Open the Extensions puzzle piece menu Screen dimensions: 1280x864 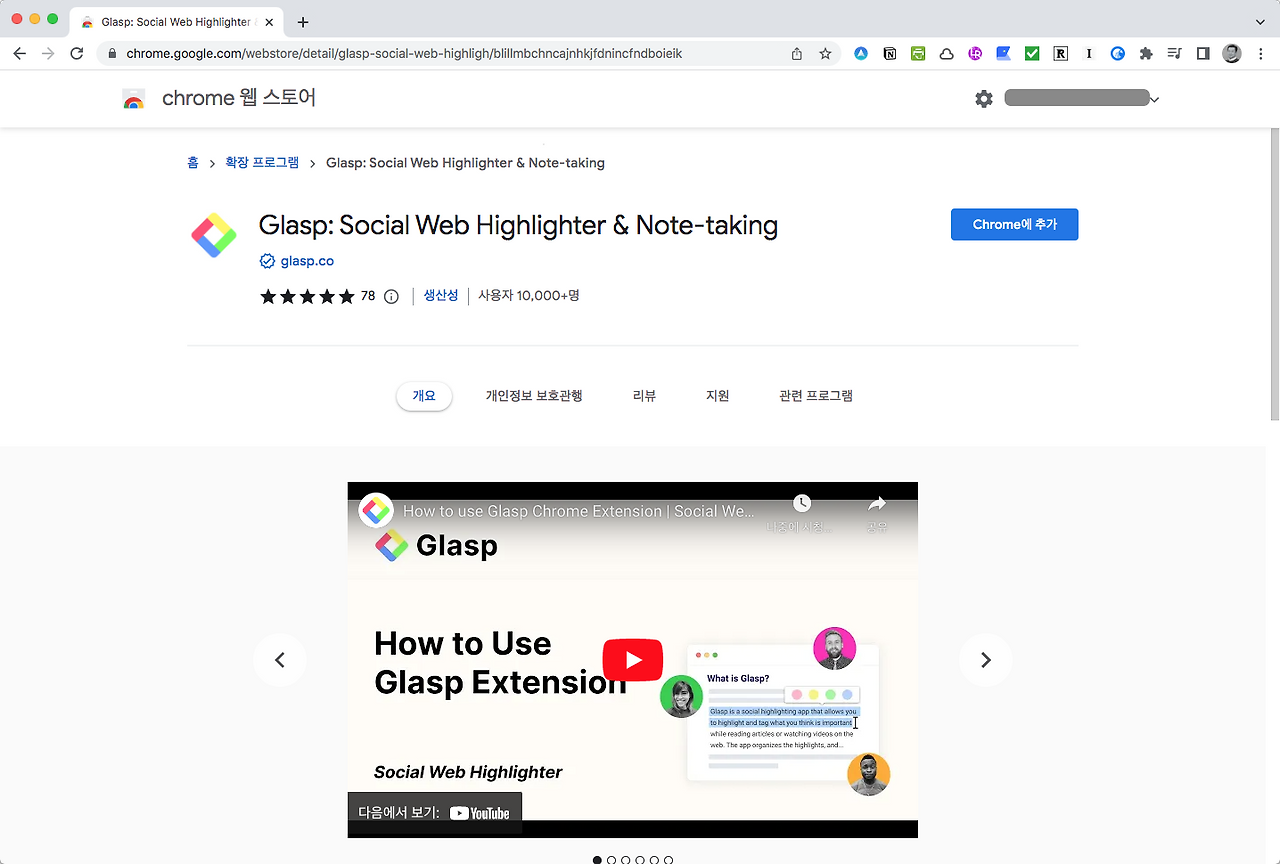point(1146,54)
